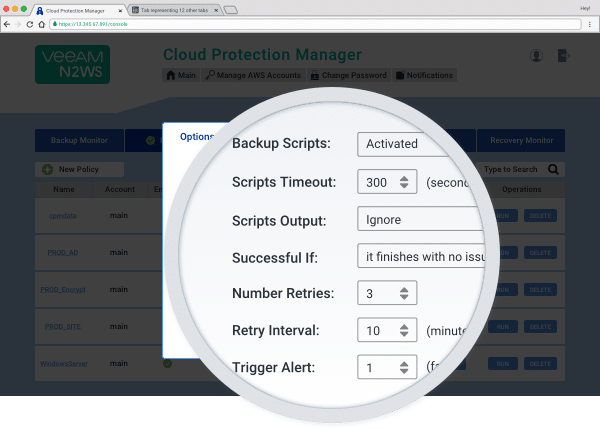Sort by Name column header

click(64, 189)
